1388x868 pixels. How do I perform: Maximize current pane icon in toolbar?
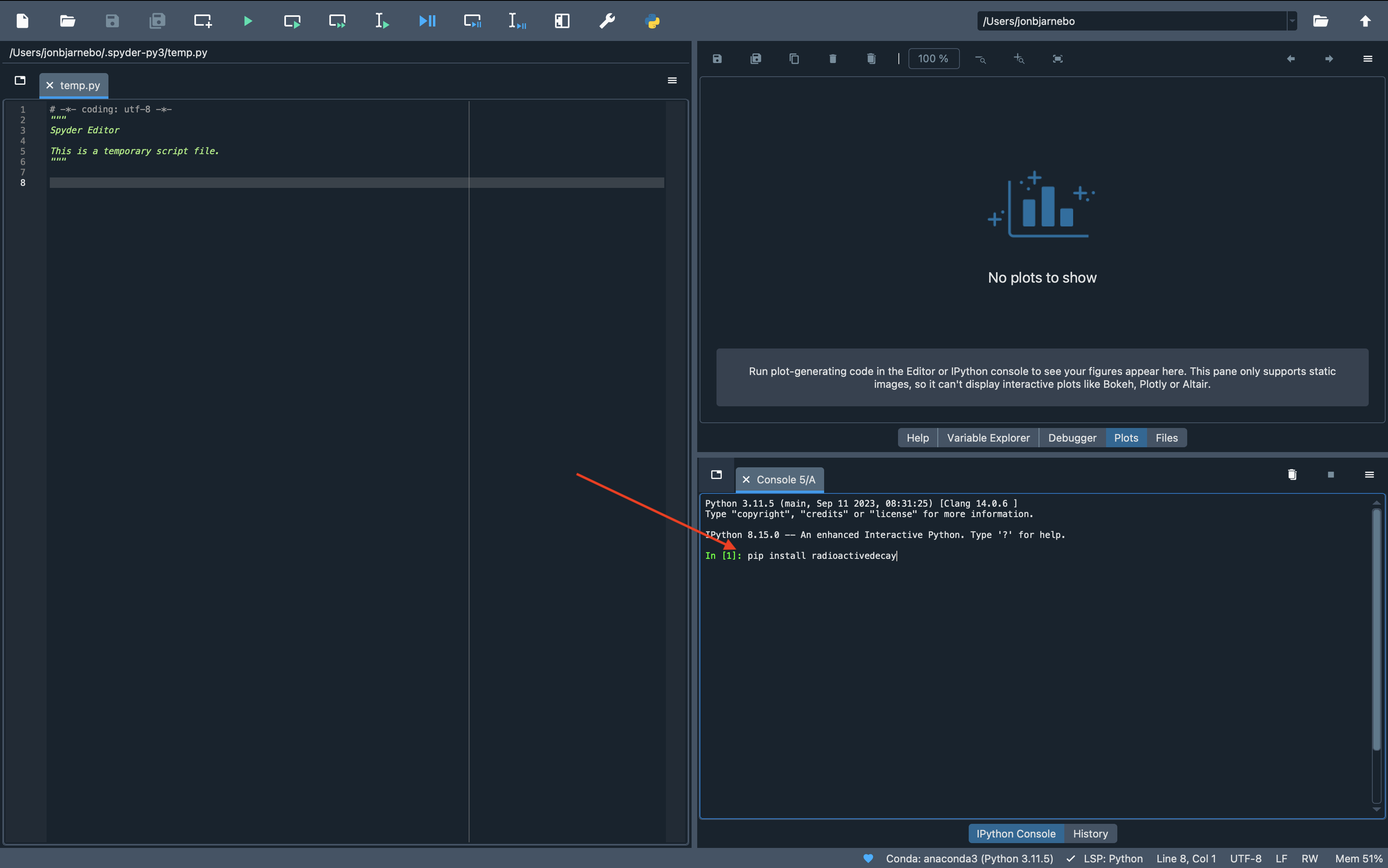(x=562, y=21)
